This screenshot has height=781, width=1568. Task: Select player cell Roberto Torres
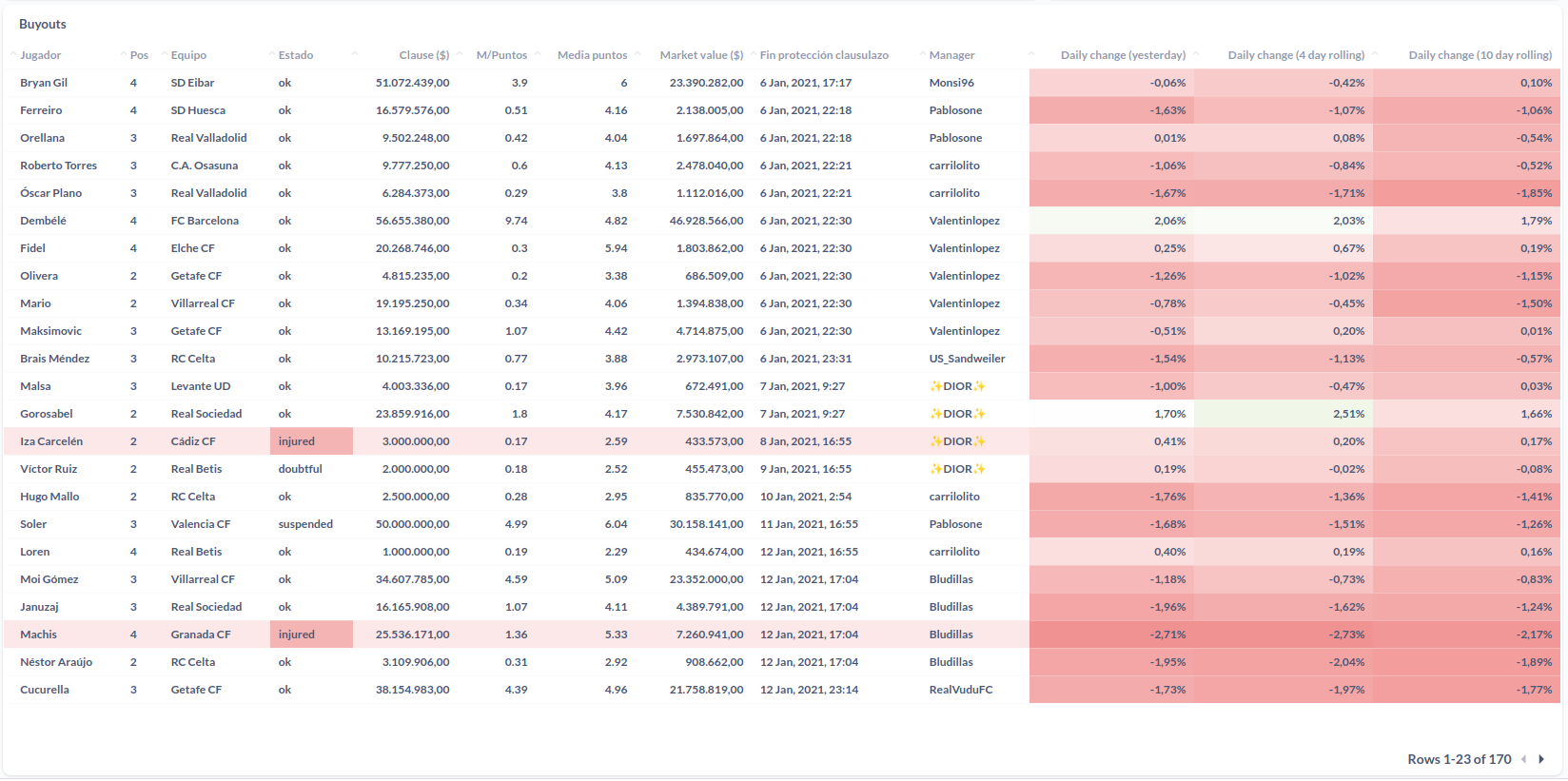click(59, 166)
